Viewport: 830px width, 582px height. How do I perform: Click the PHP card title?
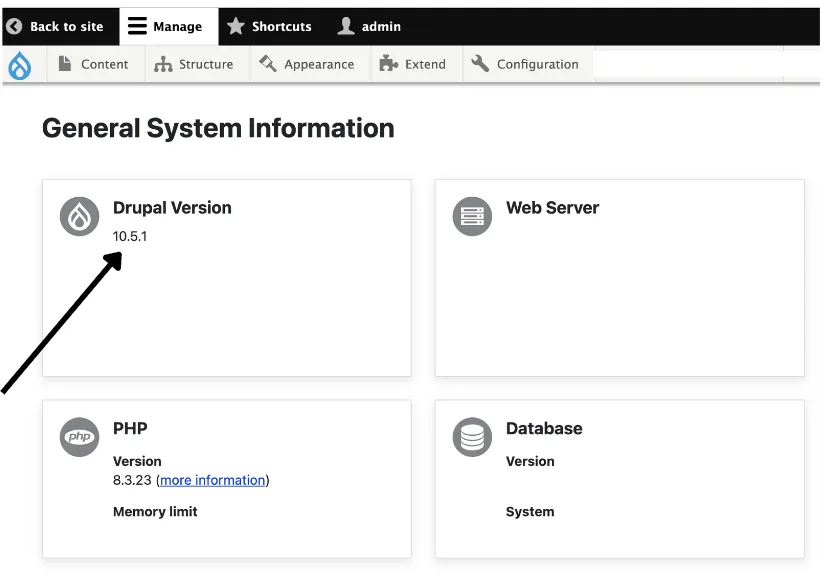(x=130, y=428)
